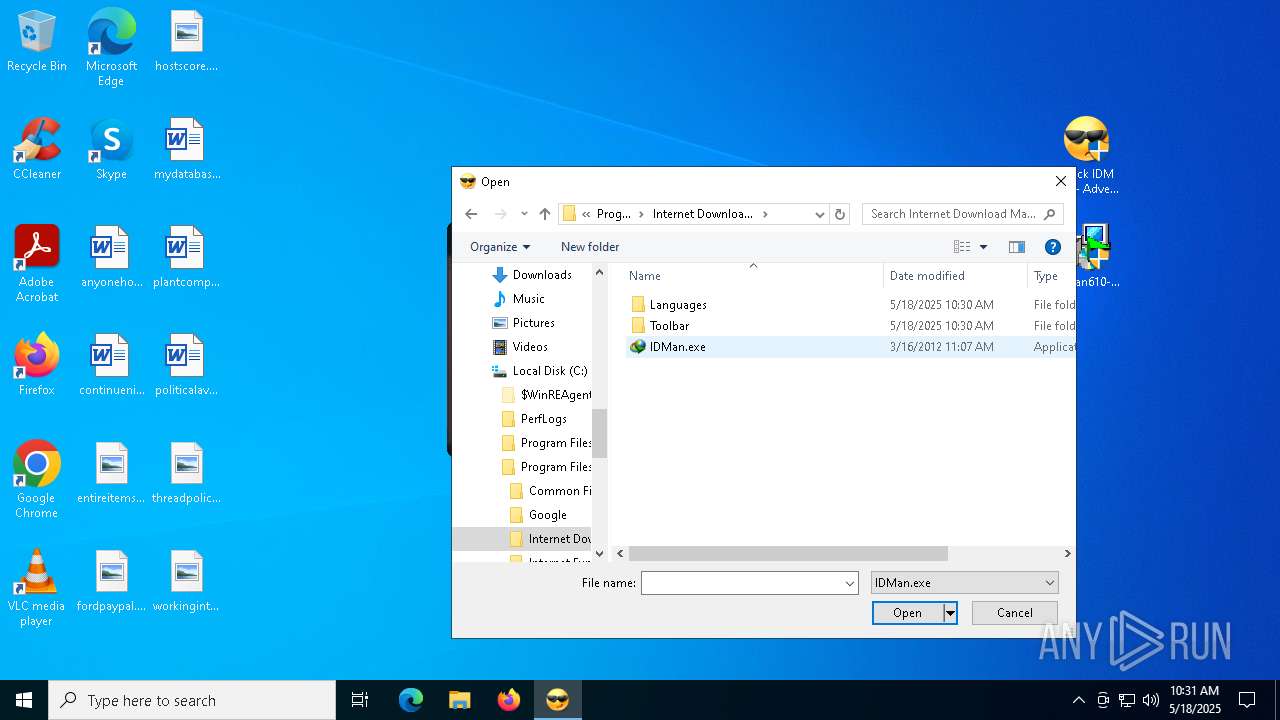Open the CCleaner desktop shortcut
Viewport: 1280px width, 720px height.
pyautogui.click(x=37, y=149)
